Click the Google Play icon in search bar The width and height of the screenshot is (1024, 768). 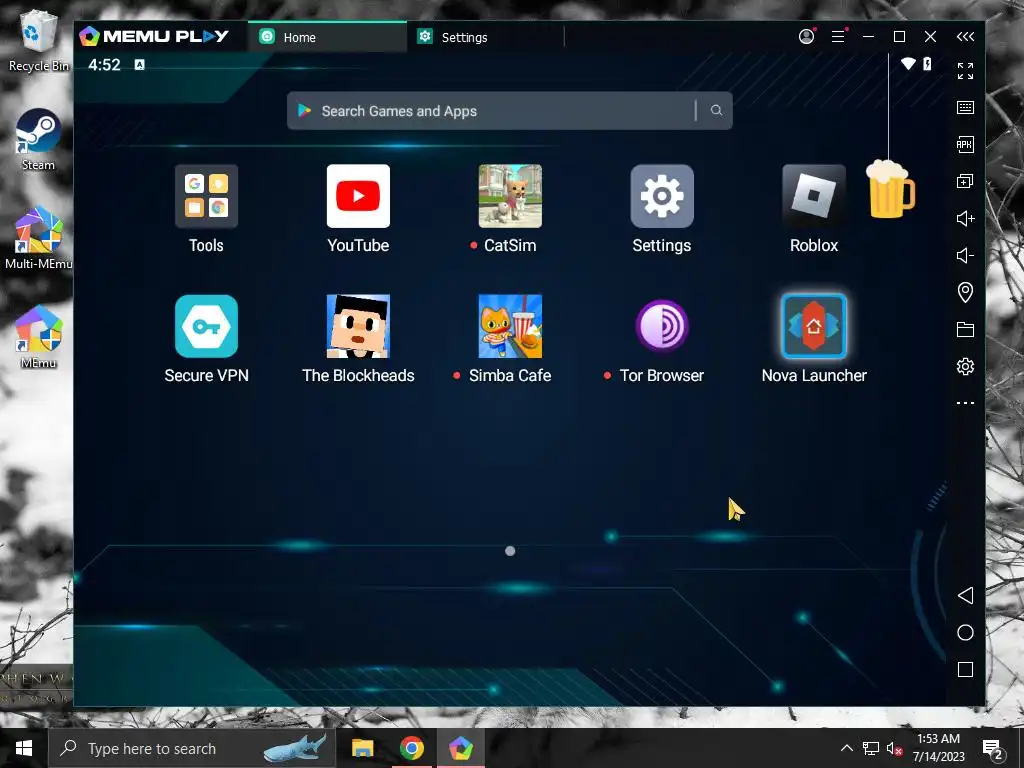304,110
